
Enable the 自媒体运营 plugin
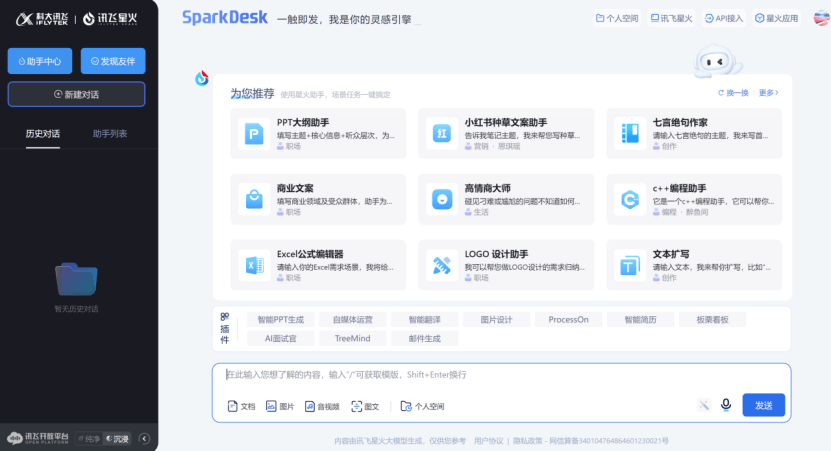(x=352, y=320)
